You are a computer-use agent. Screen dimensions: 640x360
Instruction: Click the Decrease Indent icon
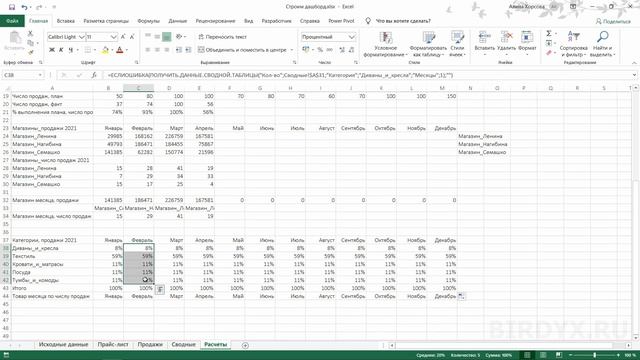click(179, 50)
